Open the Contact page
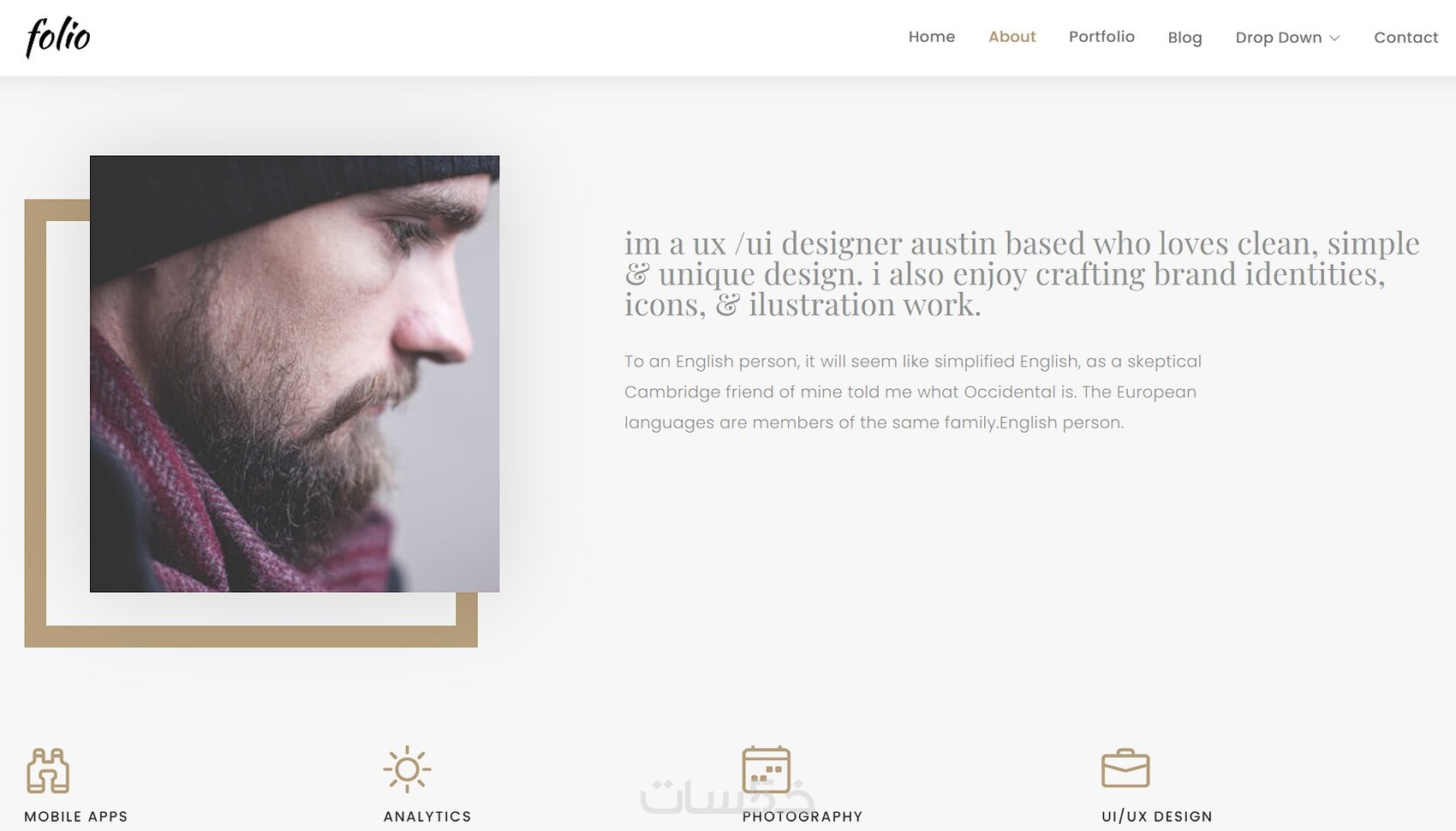Viewport: 1456px width, 831px height. pos(1405,38)
